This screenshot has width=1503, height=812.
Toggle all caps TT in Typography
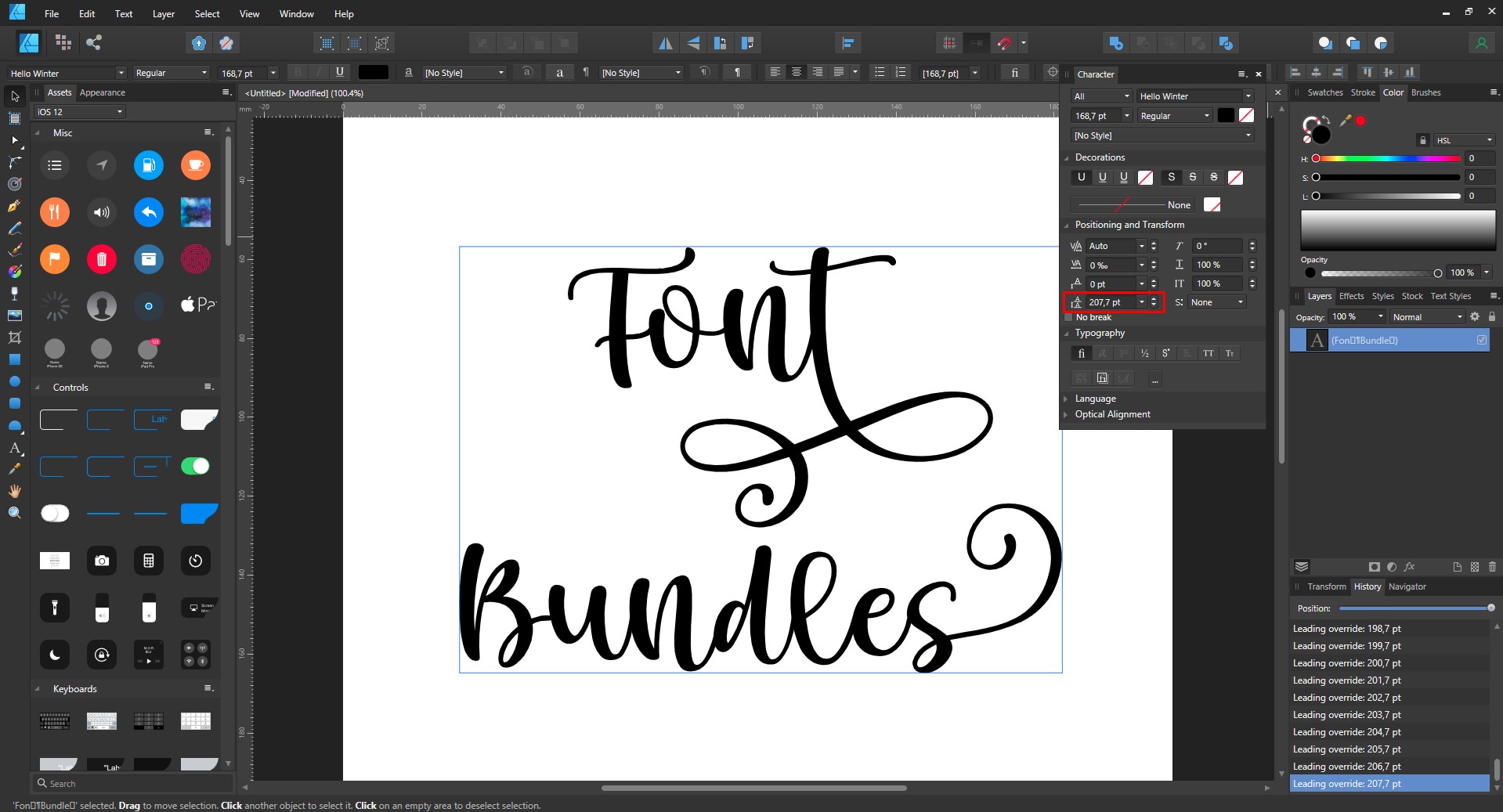1209,354
